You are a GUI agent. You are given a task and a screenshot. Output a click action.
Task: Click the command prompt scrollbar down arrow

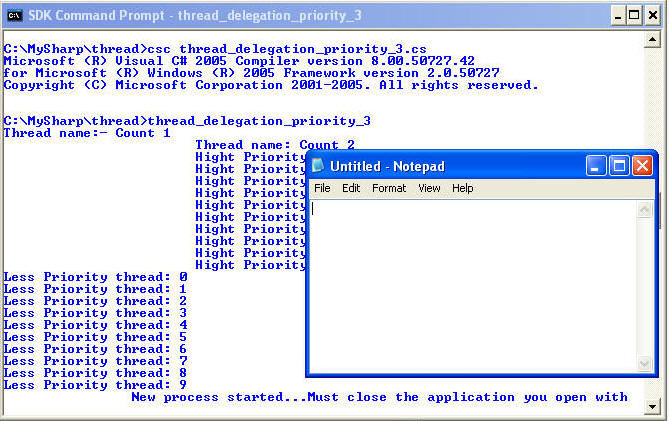point(653,405)
